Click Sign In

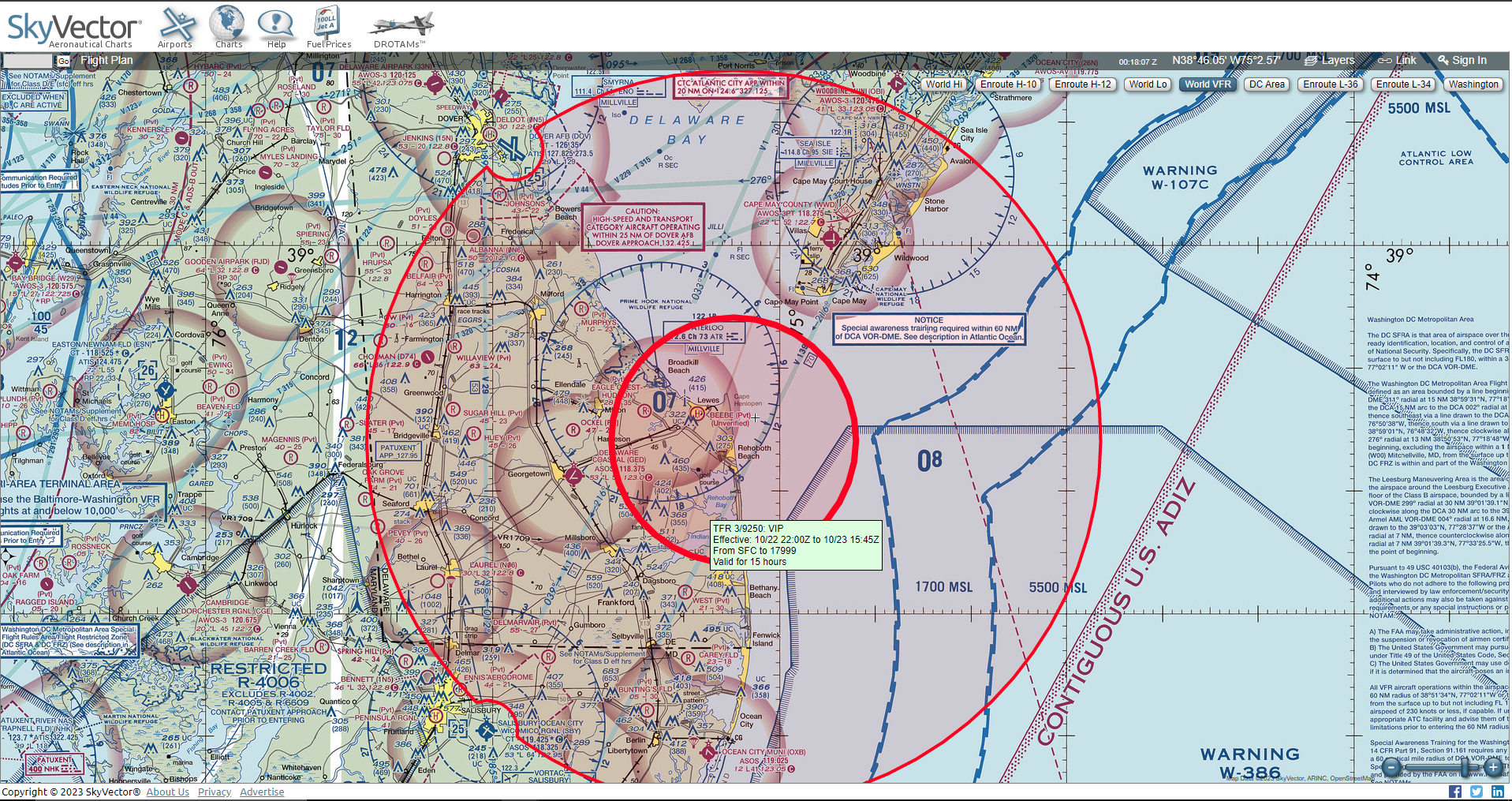(x=1462, y=60)
